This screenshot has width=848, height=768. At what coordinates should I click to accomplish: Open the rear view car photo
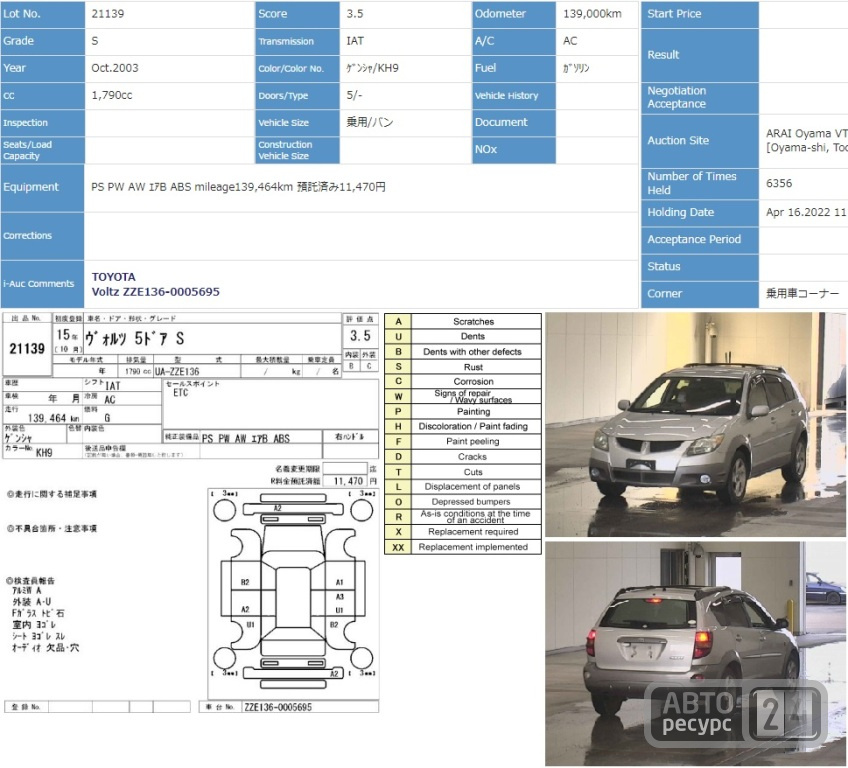[696, 653]
